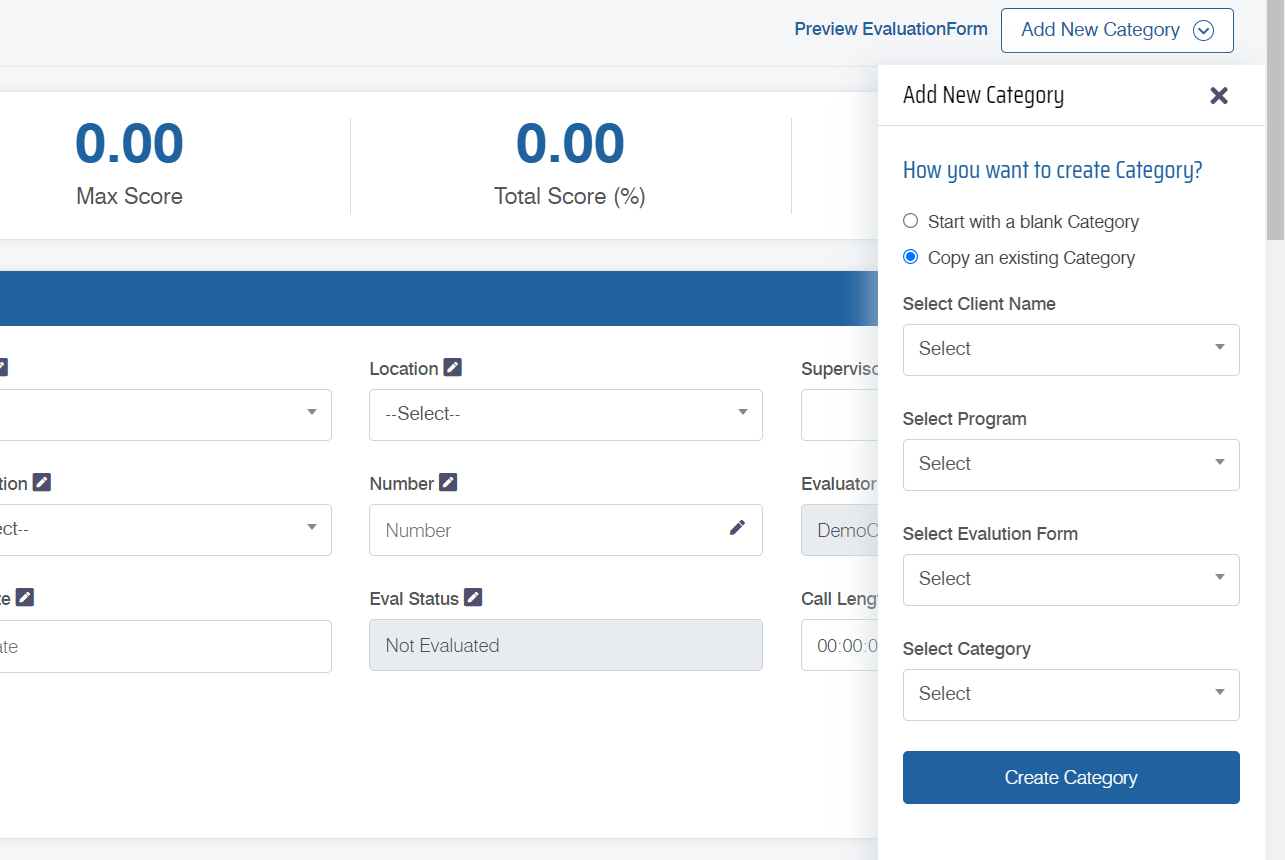This screenshot has height=860, width=1285.
Task: Expand the Select Program dropdown
Action: [x=1070, y=464]
